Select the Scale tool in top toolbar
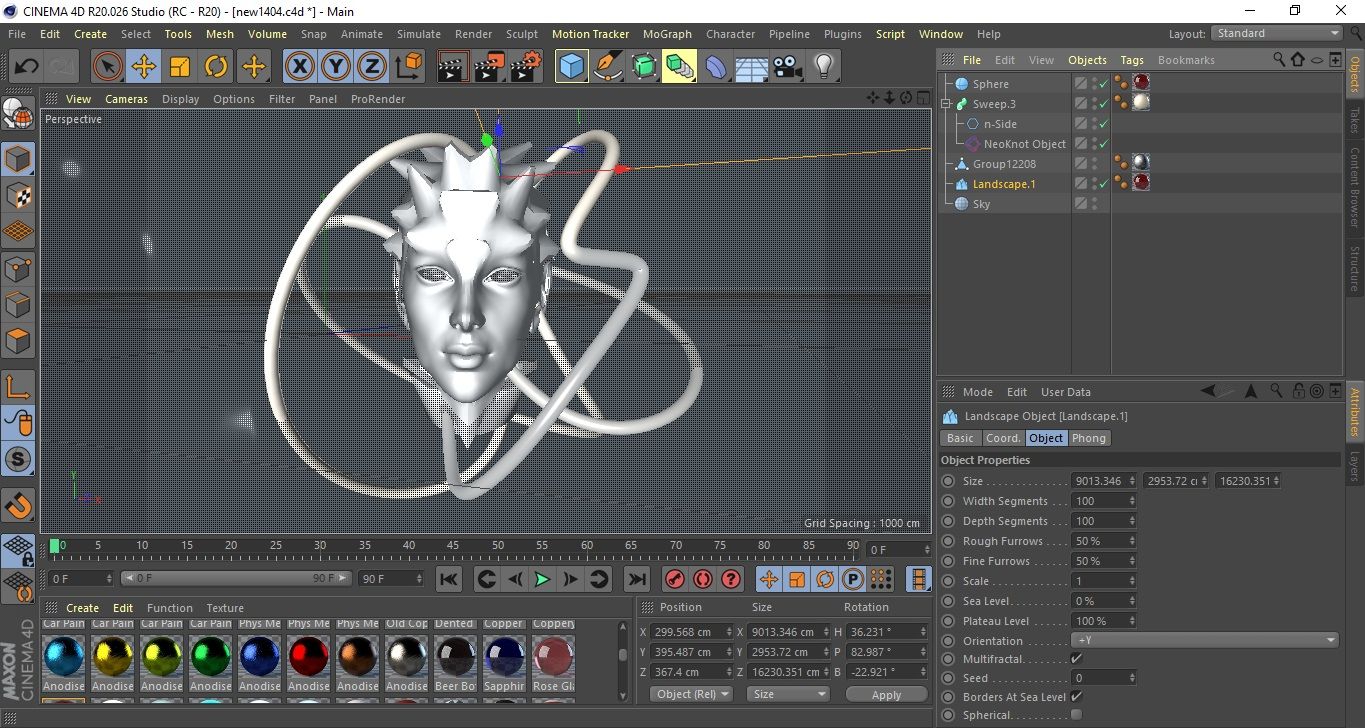This screenshot has width=1365, height=728. 180,67
